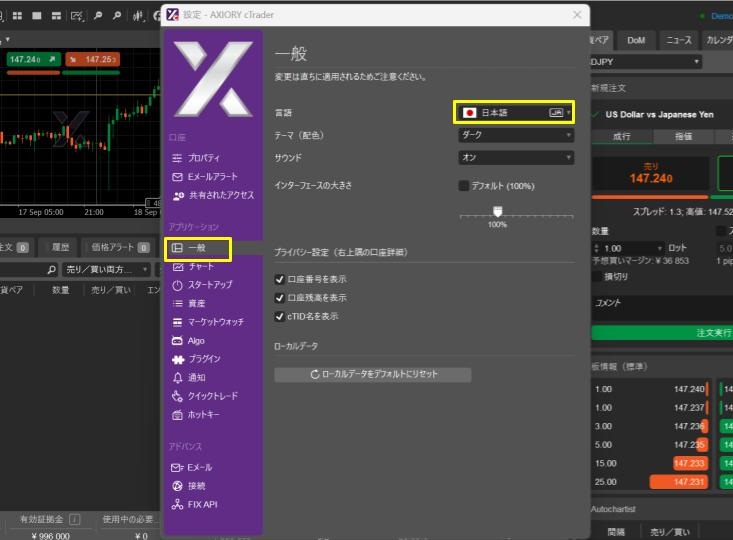Open Algo settings in the sidebar
The width and height of the screenshot is (733, 540).
pos(188,341)
